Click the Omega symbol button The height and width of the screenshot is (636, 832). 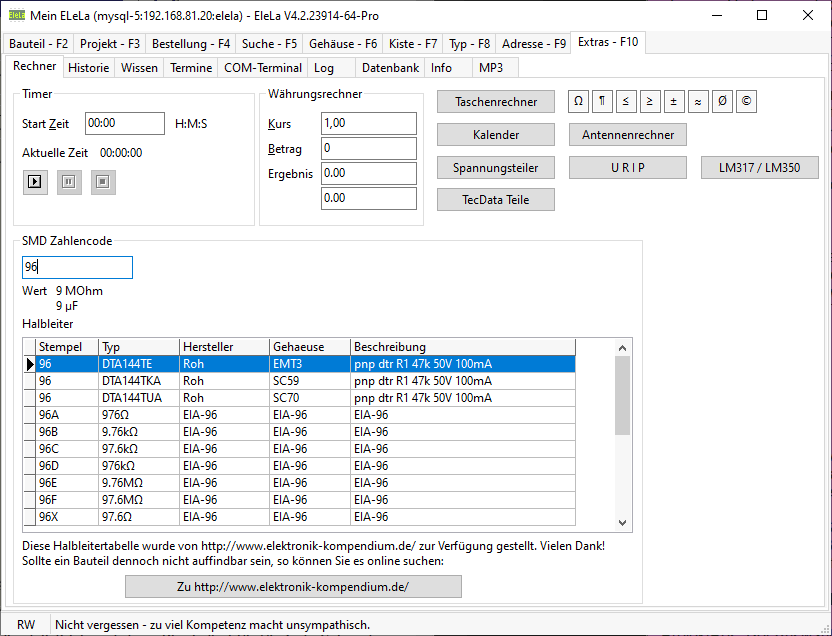pos(578,101)
